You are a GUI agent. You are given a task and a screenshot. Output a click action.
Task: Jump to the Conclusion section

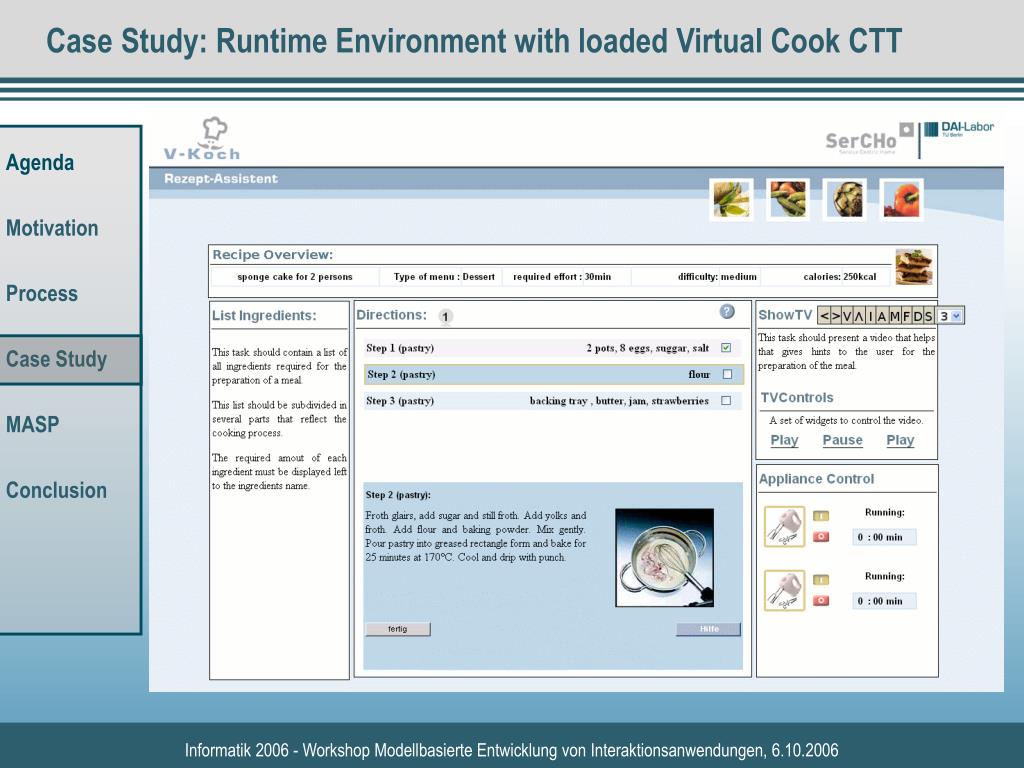click(x=56, y=490)
